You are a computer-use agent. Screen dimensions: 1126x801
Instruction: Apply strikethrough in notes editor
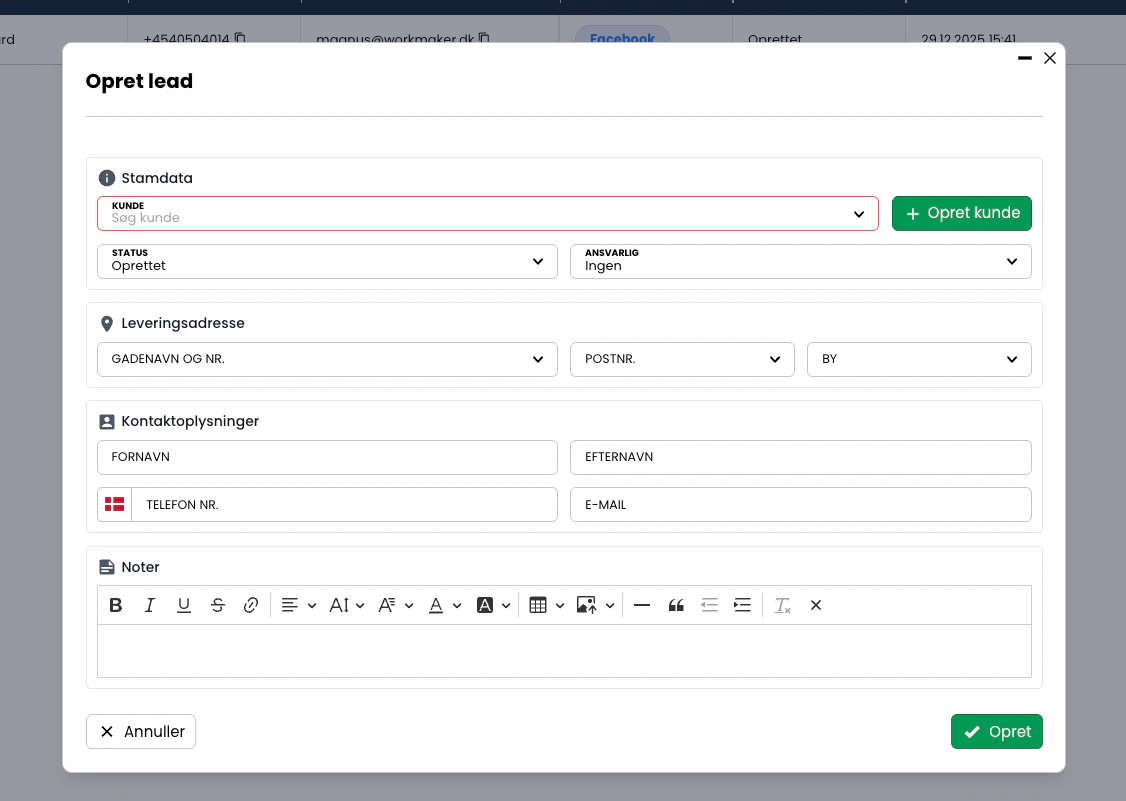[218, 606]
